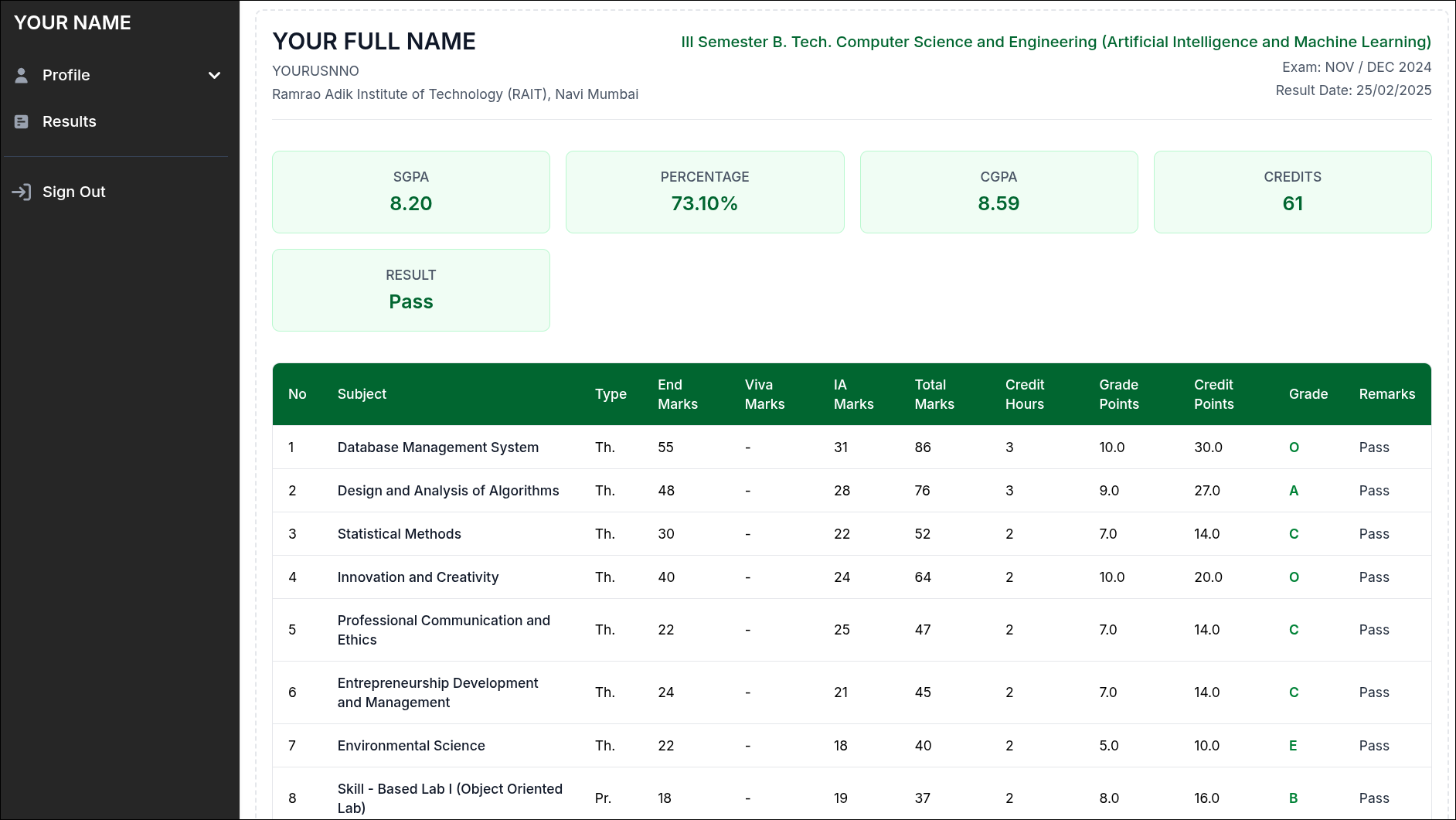This screenshot has height=820, width=1456.
Task: Click the Viva Marks column header
Action: tap(765, 394)
